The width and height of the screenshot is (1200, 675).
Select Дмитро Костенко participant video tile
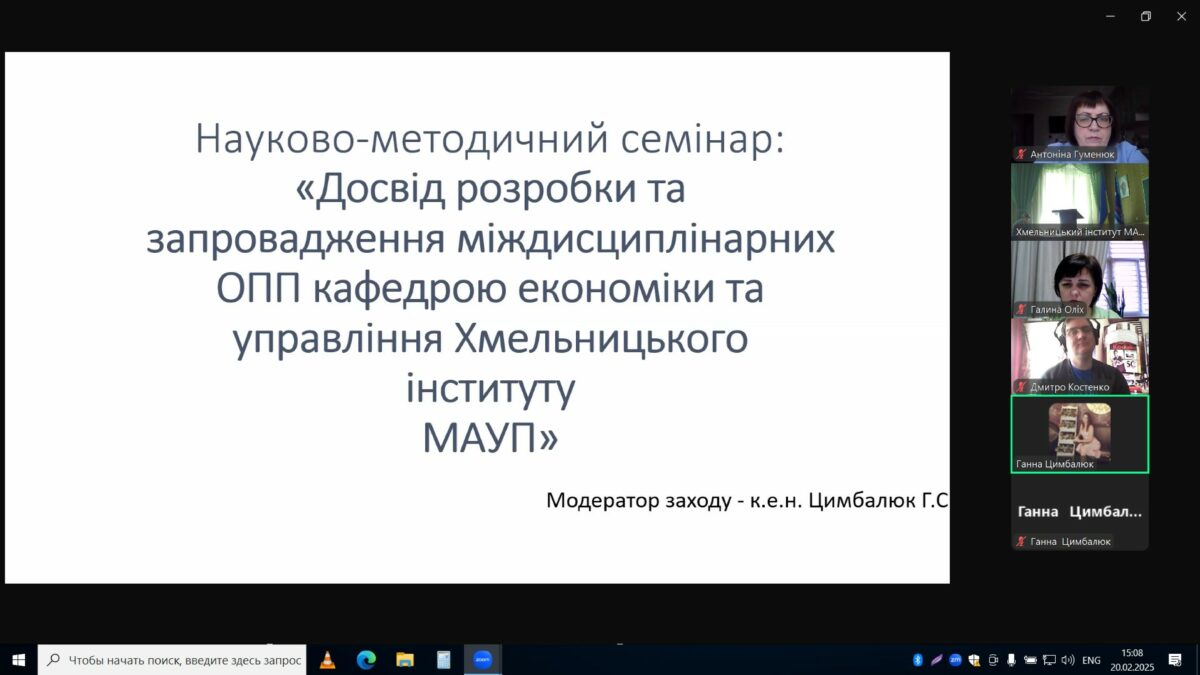[1079, 356]
